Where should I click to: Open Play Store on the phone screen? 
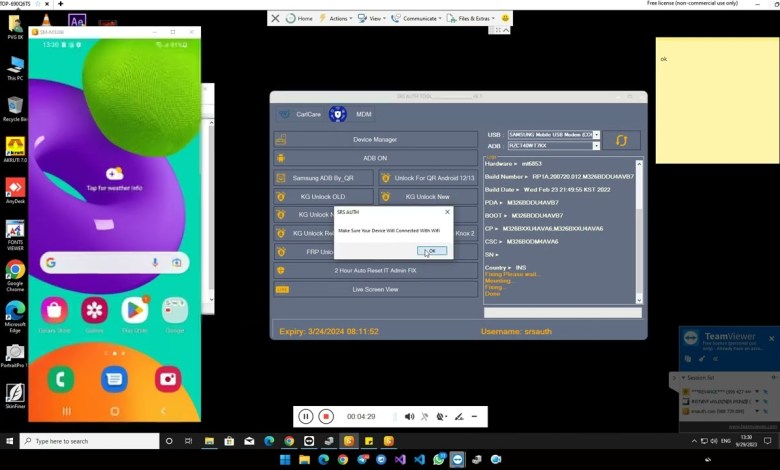click(x=135, y=311)
